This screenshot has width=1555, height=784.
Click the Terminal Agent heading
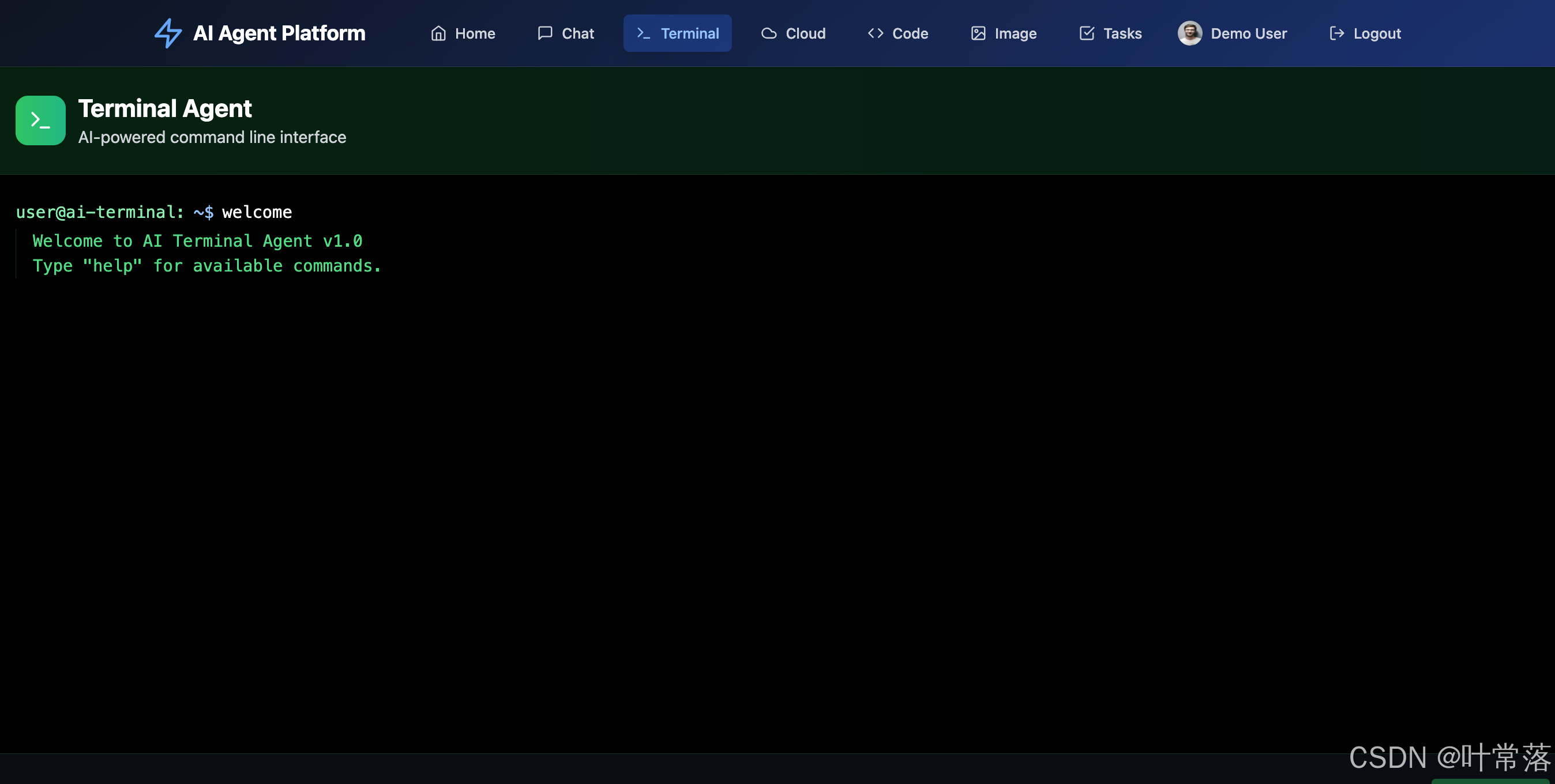pyautogui.click(x=165, y=108)
